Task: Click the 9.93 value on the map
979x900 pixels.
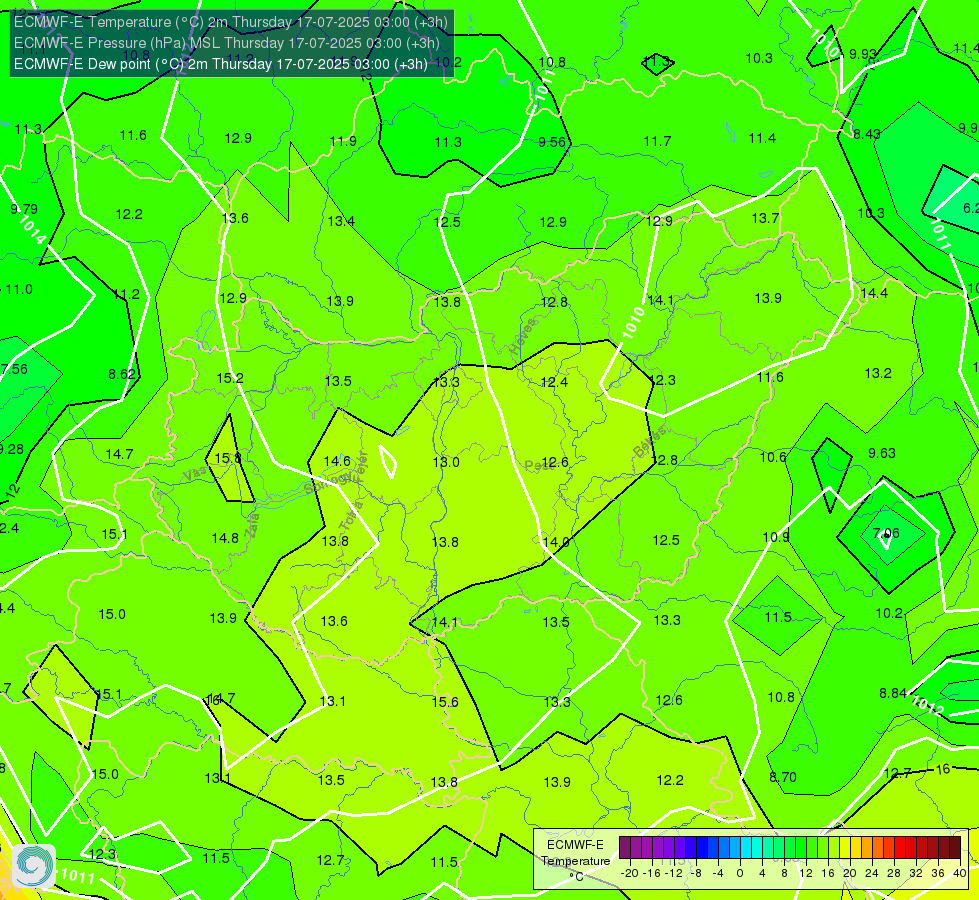Action: pyautogui.click(x=862, y=54)
